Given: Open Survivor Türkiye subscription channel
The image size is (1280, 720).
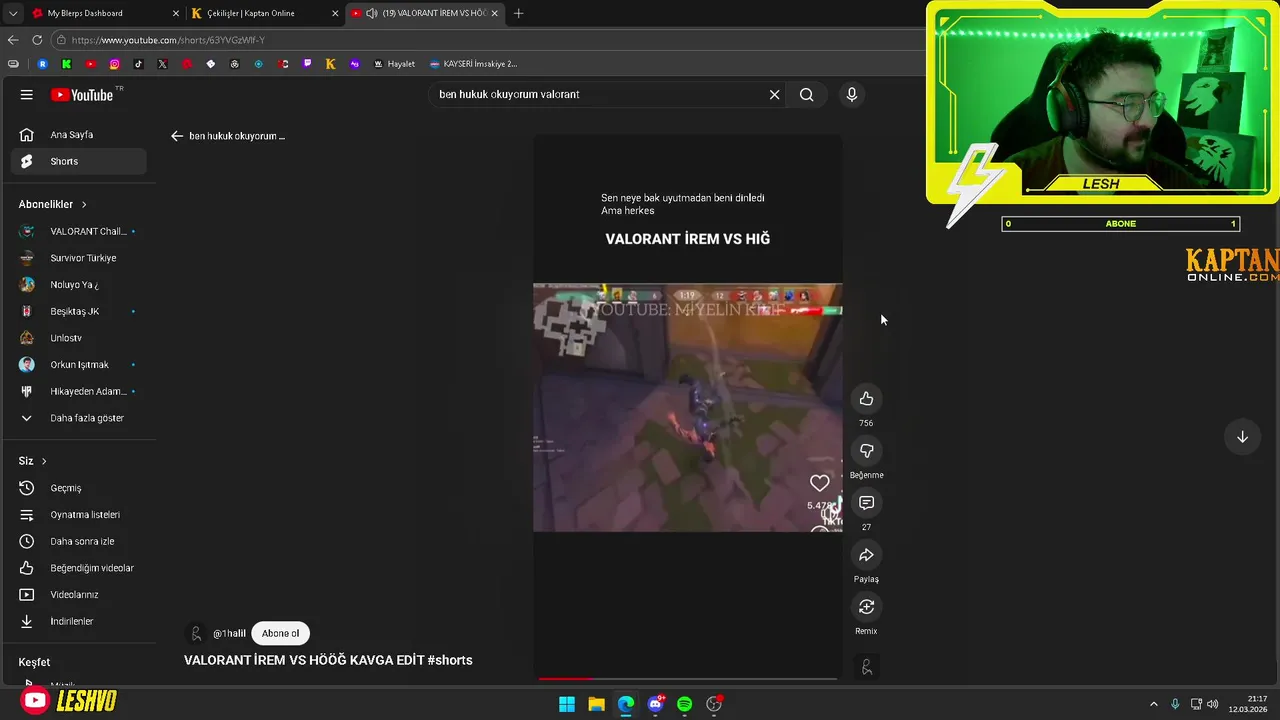Looking at the screenshot, I should [x=78, y=258].
